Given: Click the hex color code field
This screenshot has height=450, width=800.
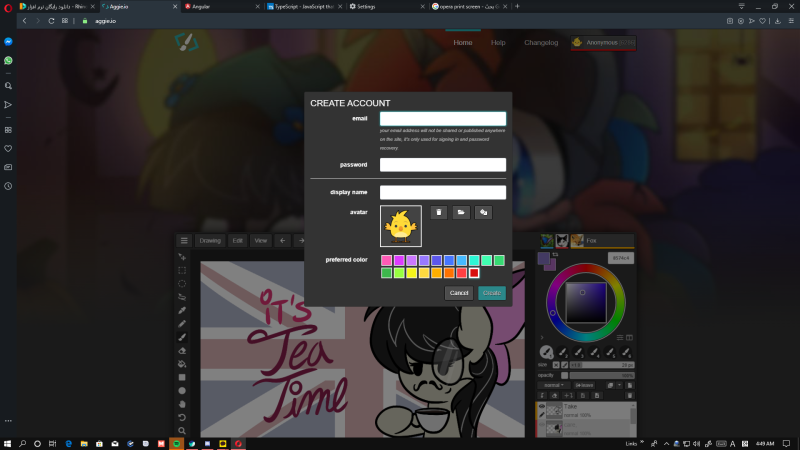Looking at the screenshot, I should pyautogui.click(x=621, y=258).
